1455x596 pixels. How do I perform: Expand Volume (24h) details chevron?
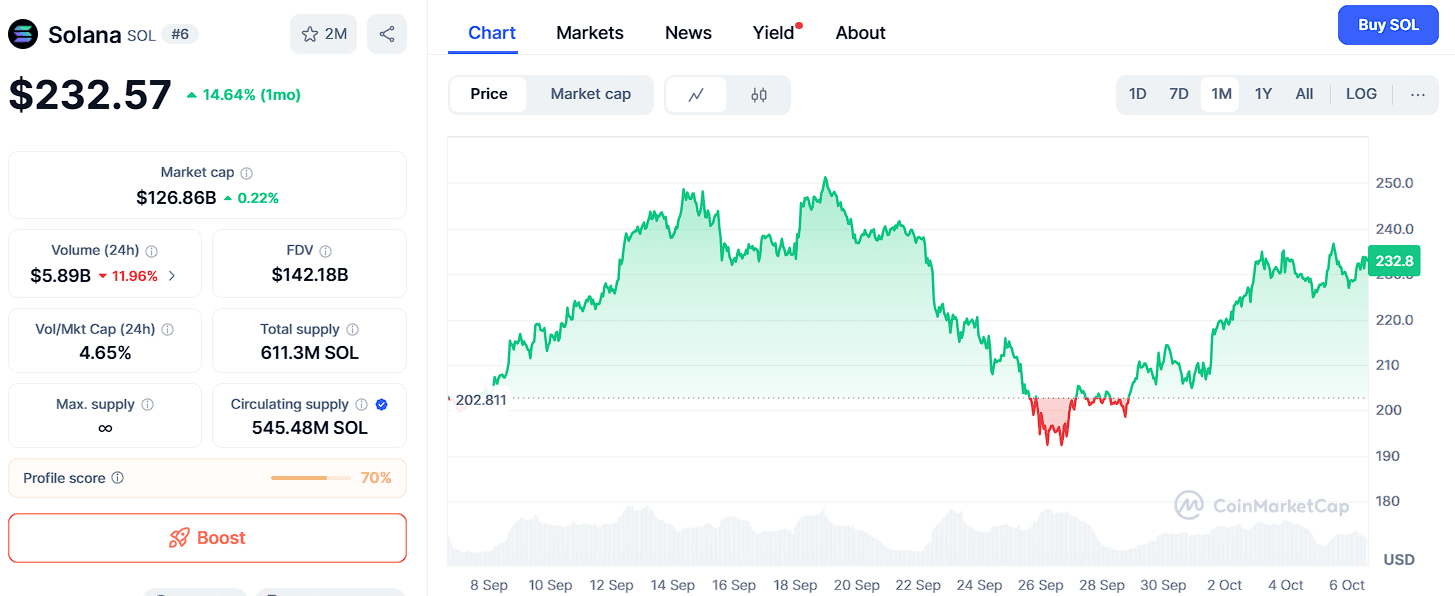[172, 276]
